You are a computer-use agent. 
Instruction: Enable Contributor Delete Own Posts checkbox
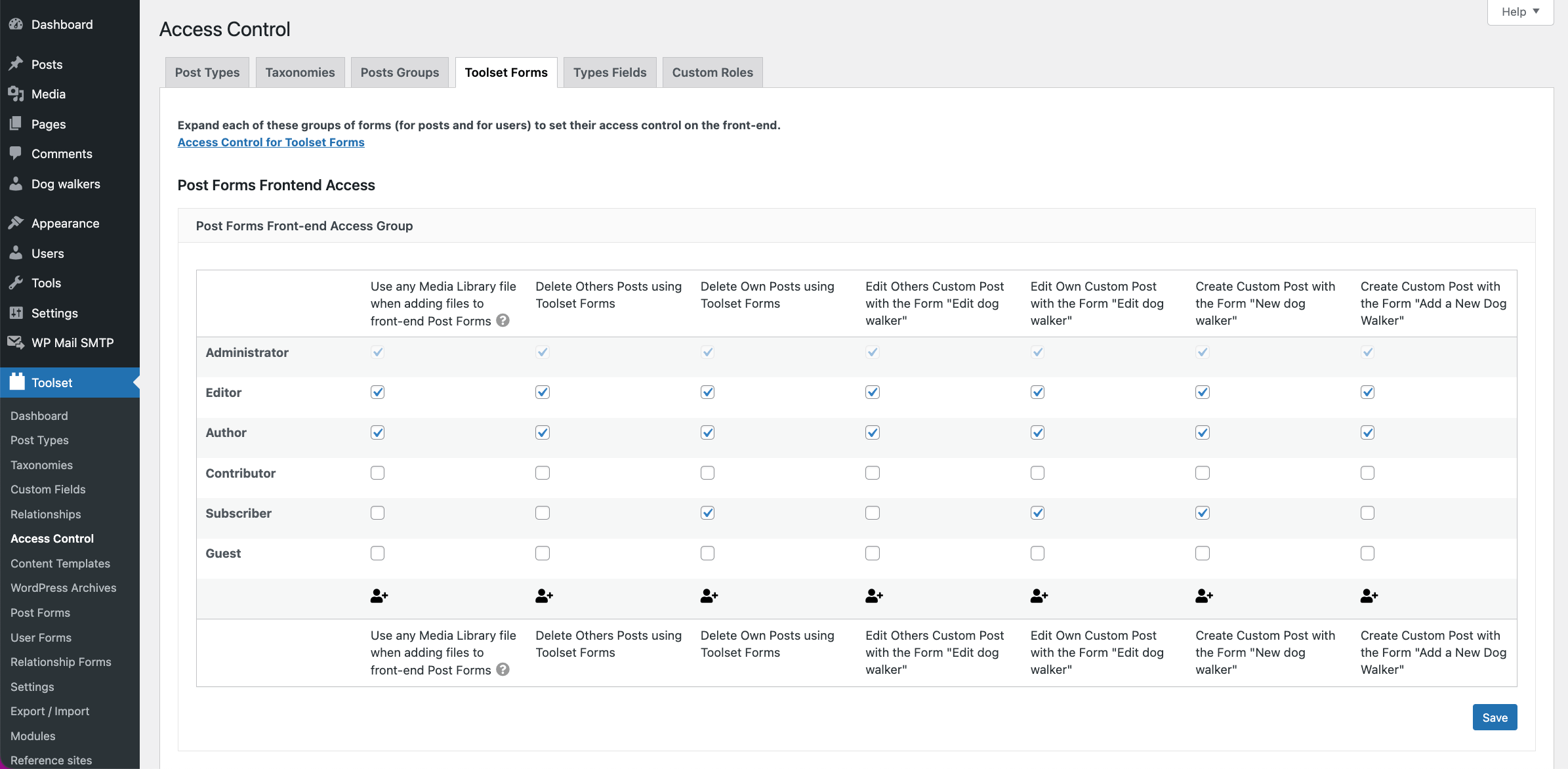click(x=707, y=472)
